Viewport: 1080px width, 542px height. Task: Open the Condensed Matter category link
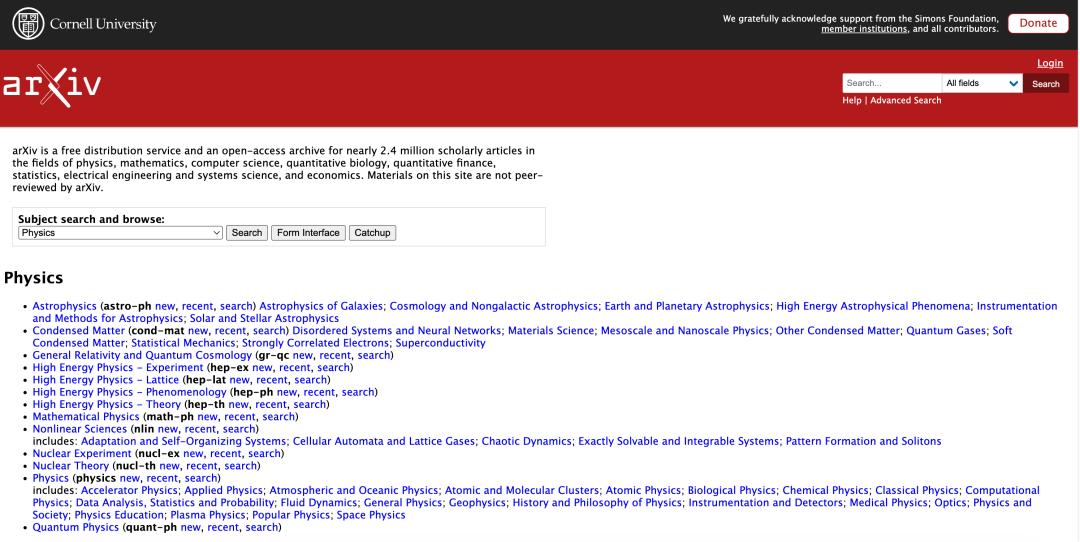[x=79, y=331]
